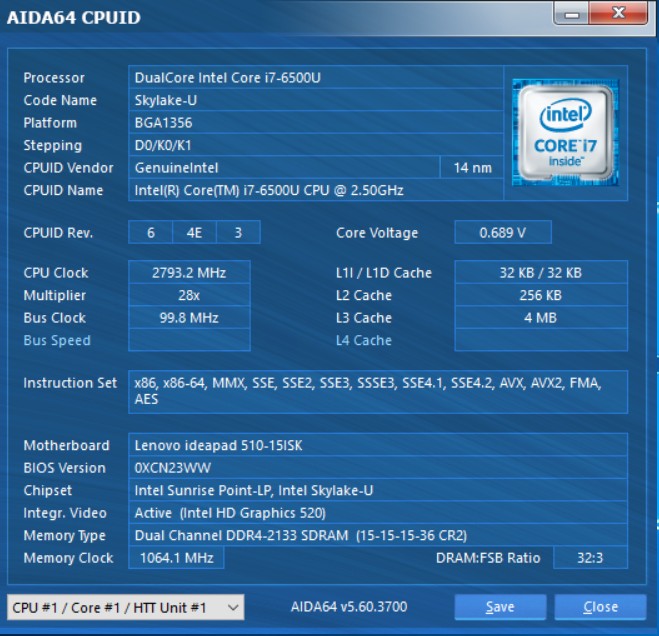This screenshot has width=659, height=636.
Task: Click the Core Voltage 0.689 V field
Action: (x=503, y=233)
